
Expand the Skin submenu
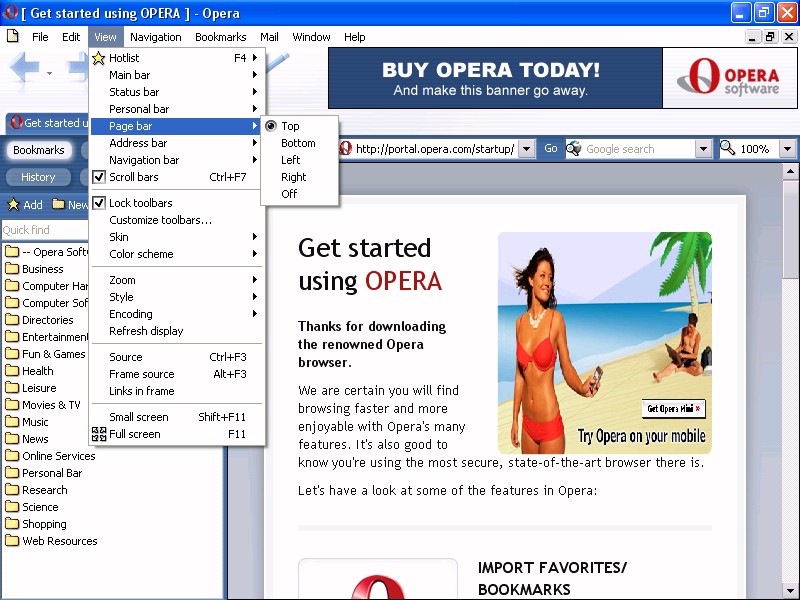point(177,237)
